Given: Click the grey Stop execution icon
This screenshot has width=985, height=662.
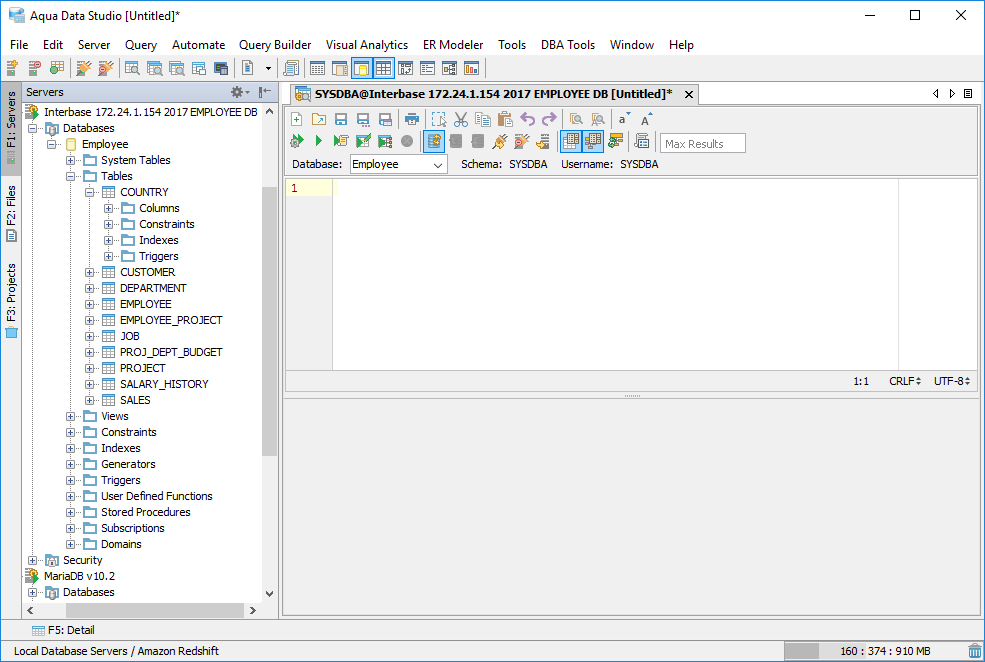Looking at the screenshot, I should pos(407,141).
